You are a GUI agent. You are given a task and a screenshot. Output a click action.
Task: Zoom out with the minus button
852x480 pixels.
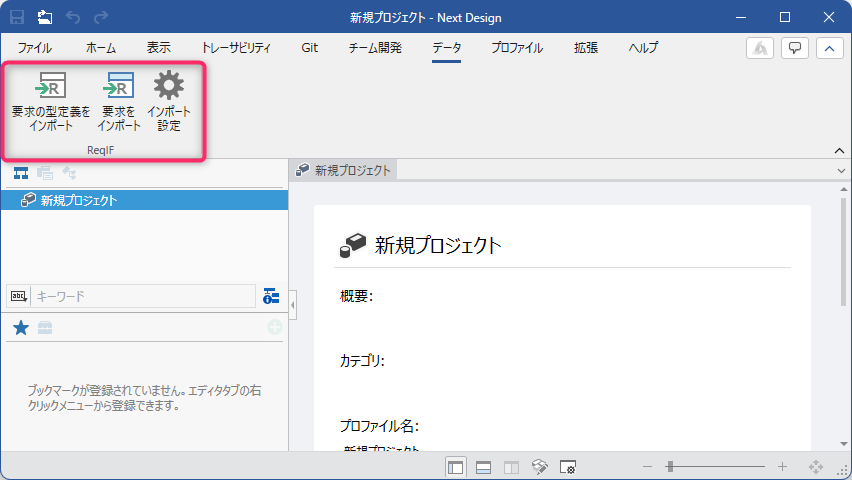click(x=647, y=466)
